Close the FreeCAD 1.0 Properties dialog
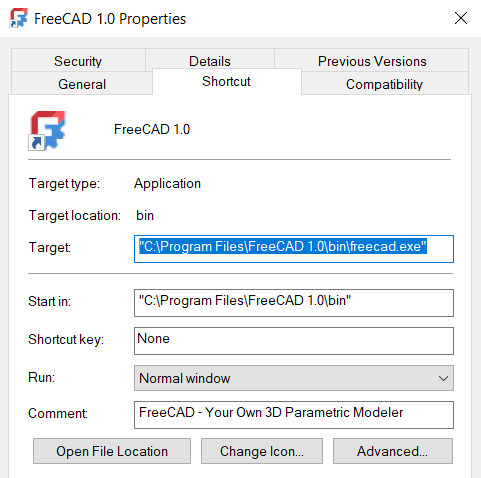The width and height of the screenshot is (481, 478). [461, 18]
